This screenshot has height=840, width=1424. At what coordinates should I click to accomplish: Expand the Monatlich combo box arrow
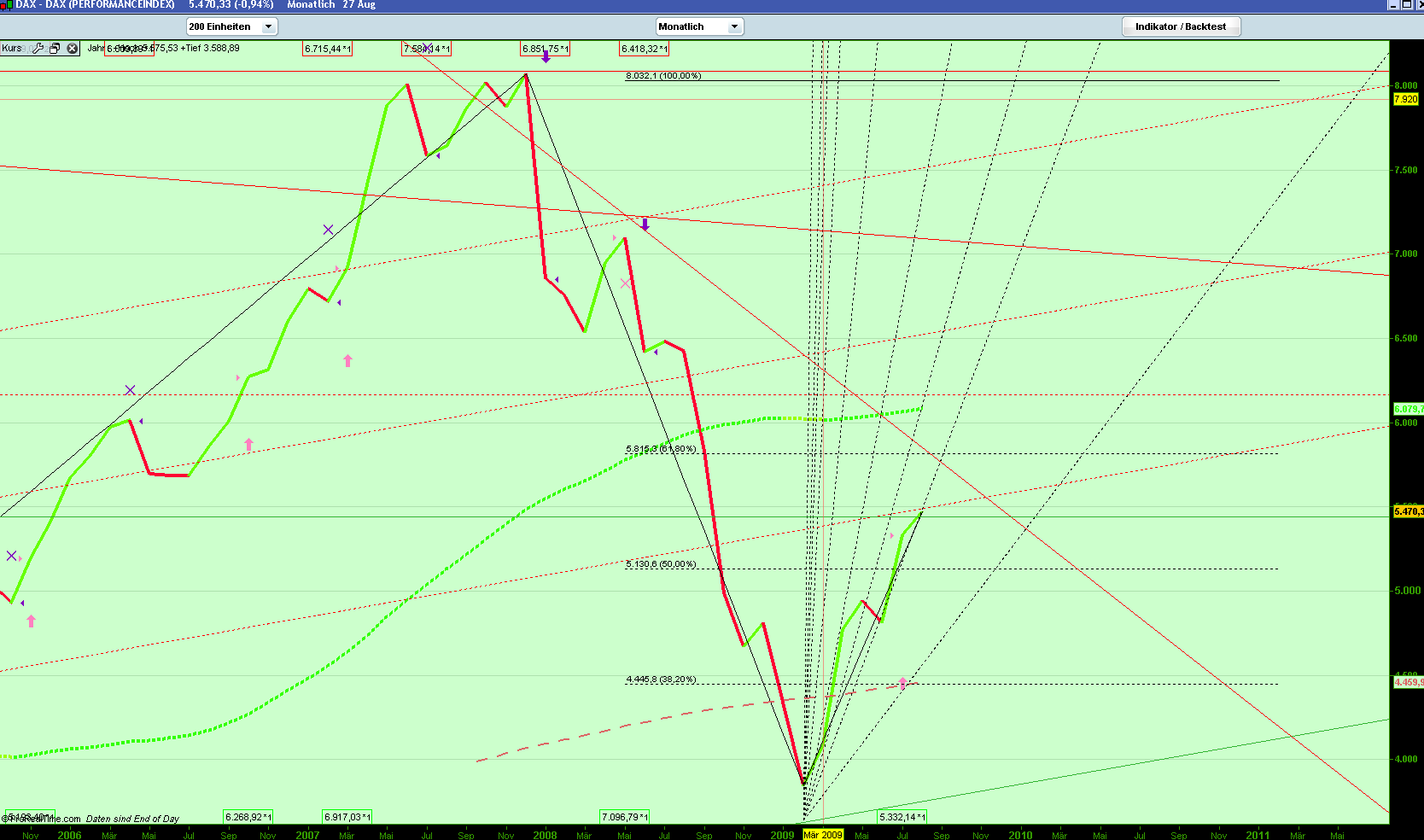[734, 26]
